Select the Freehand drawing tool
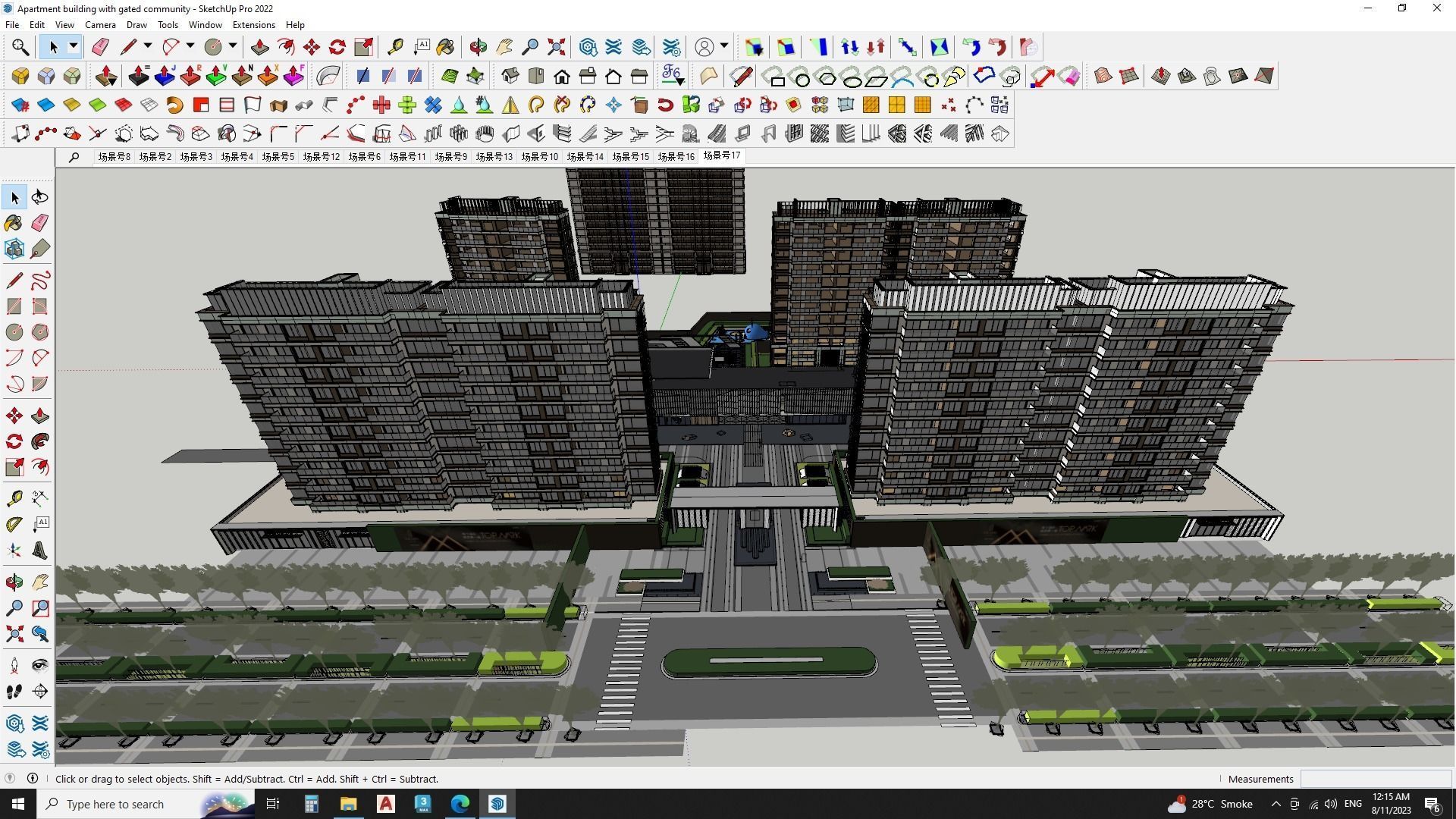Screen dimensions: 1456x819 (x=40, y=281)
